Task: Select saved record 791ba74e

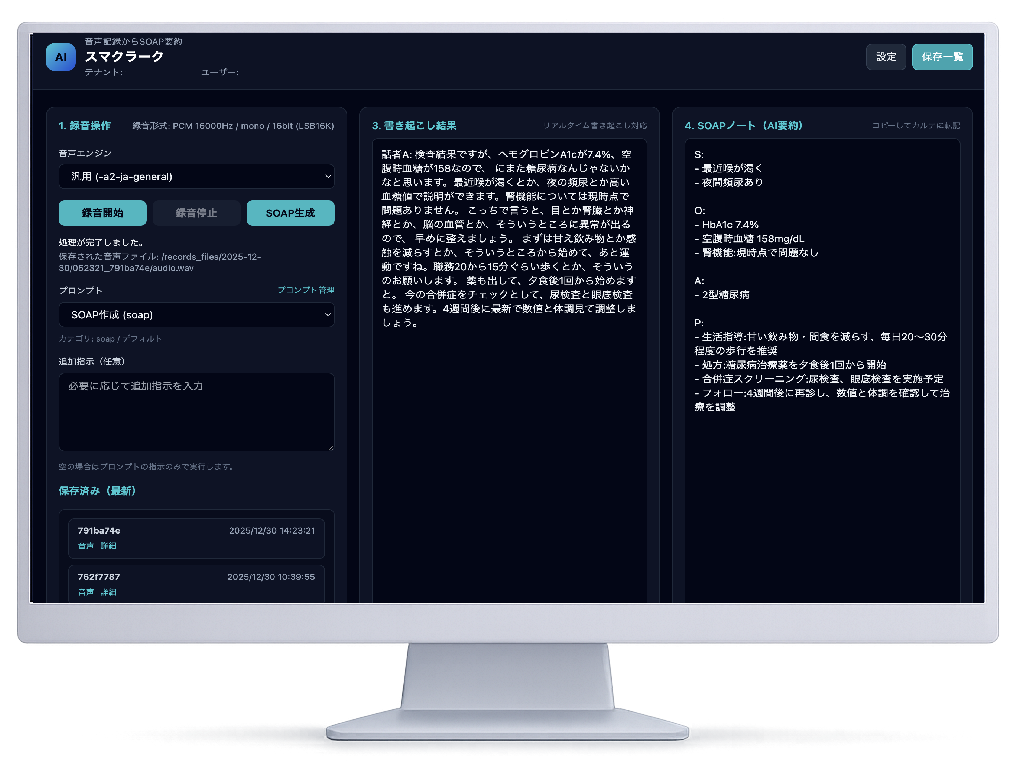Action: tap(196, 531)
